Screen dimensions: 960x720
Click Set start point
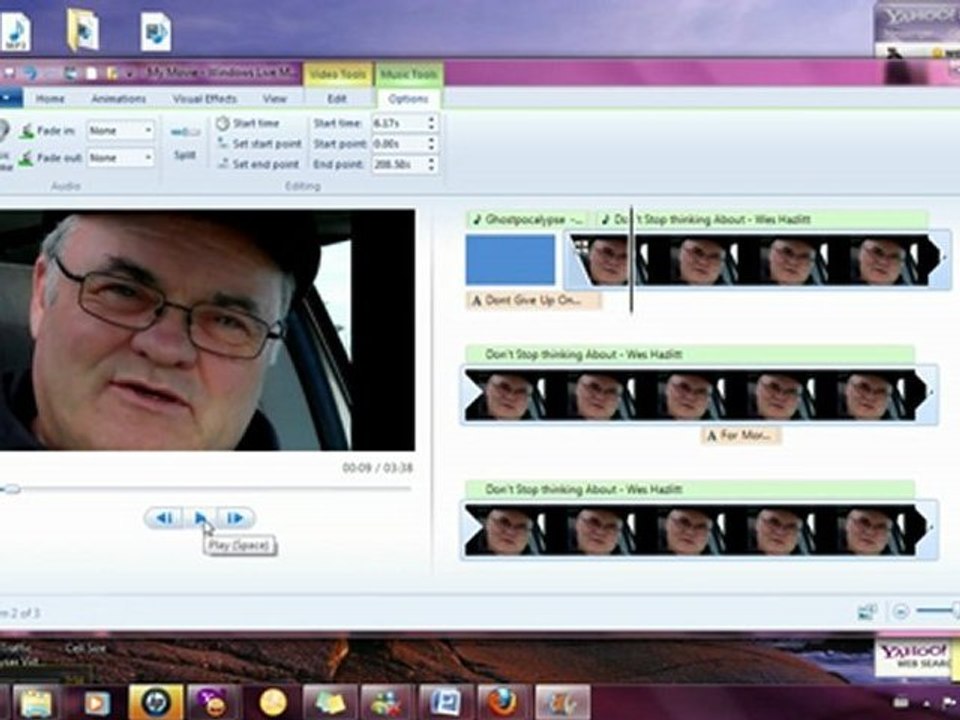tap(260, 143)
